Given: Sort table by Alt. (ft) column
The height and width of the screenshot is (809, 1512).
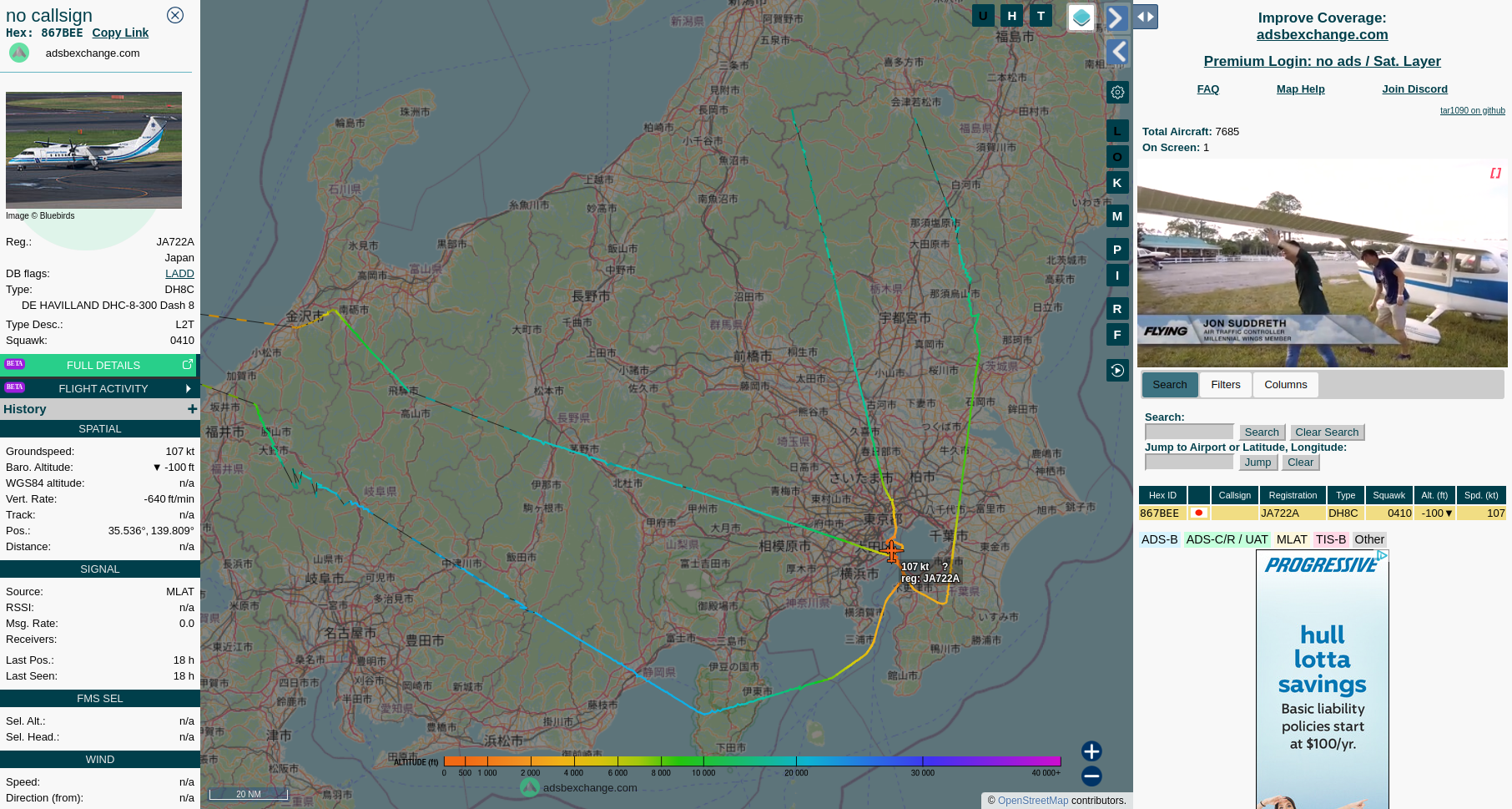Looking at the screenshot, I should coord(1434,495).
